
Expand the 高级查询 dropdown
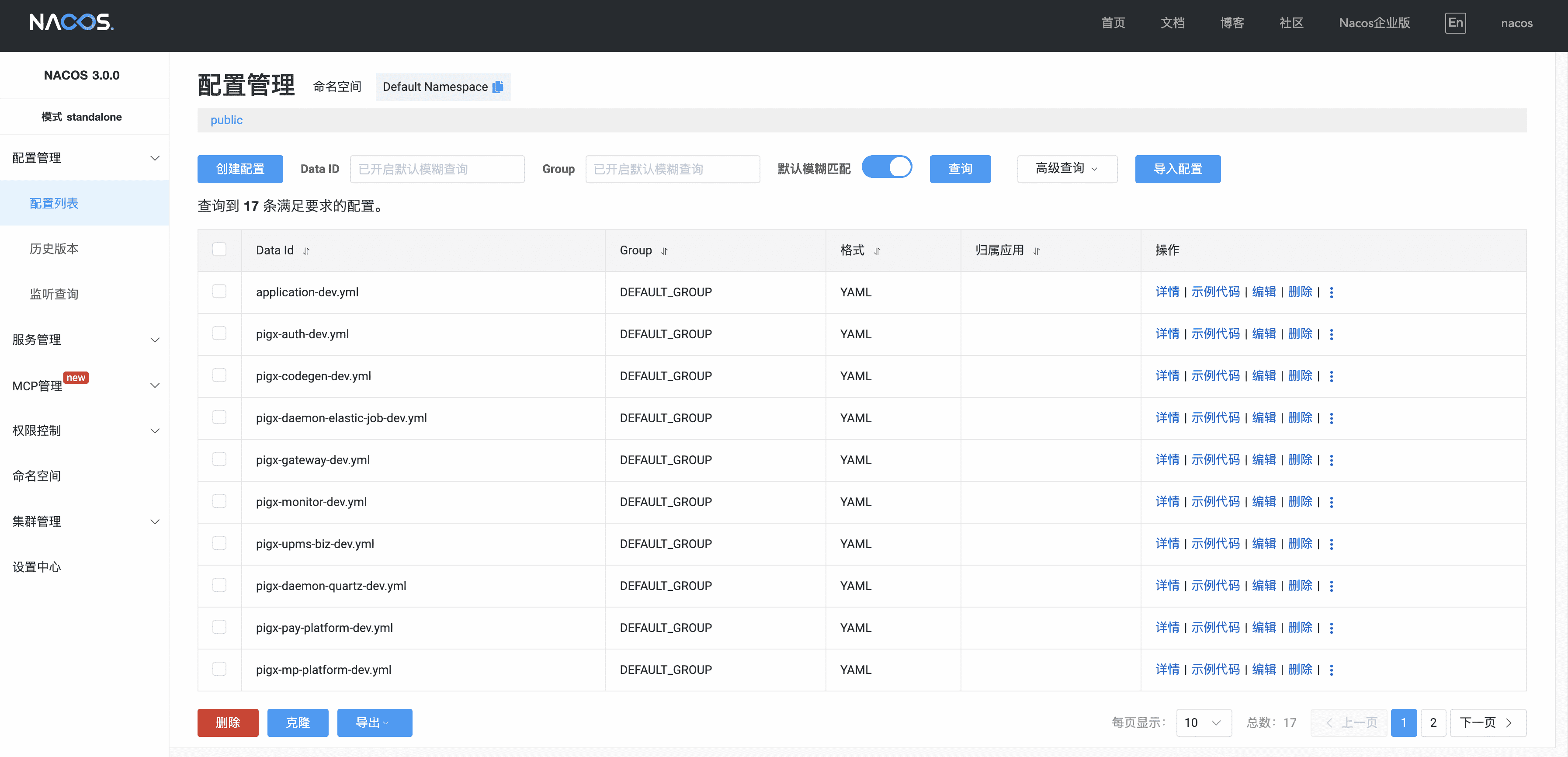pos(1066,169)
